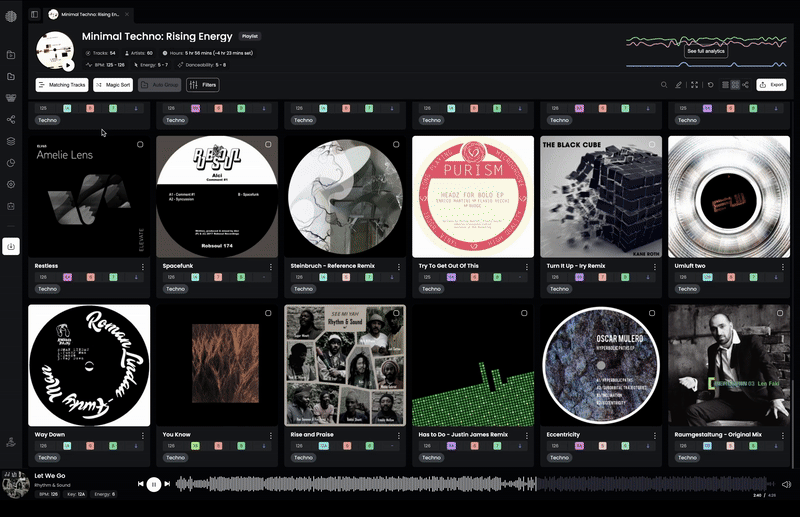Image resolution: width=800 pixels, height=517 pixels.
Task: Open the second folder icon in left sidebar
Action: [x=11, y=76]
